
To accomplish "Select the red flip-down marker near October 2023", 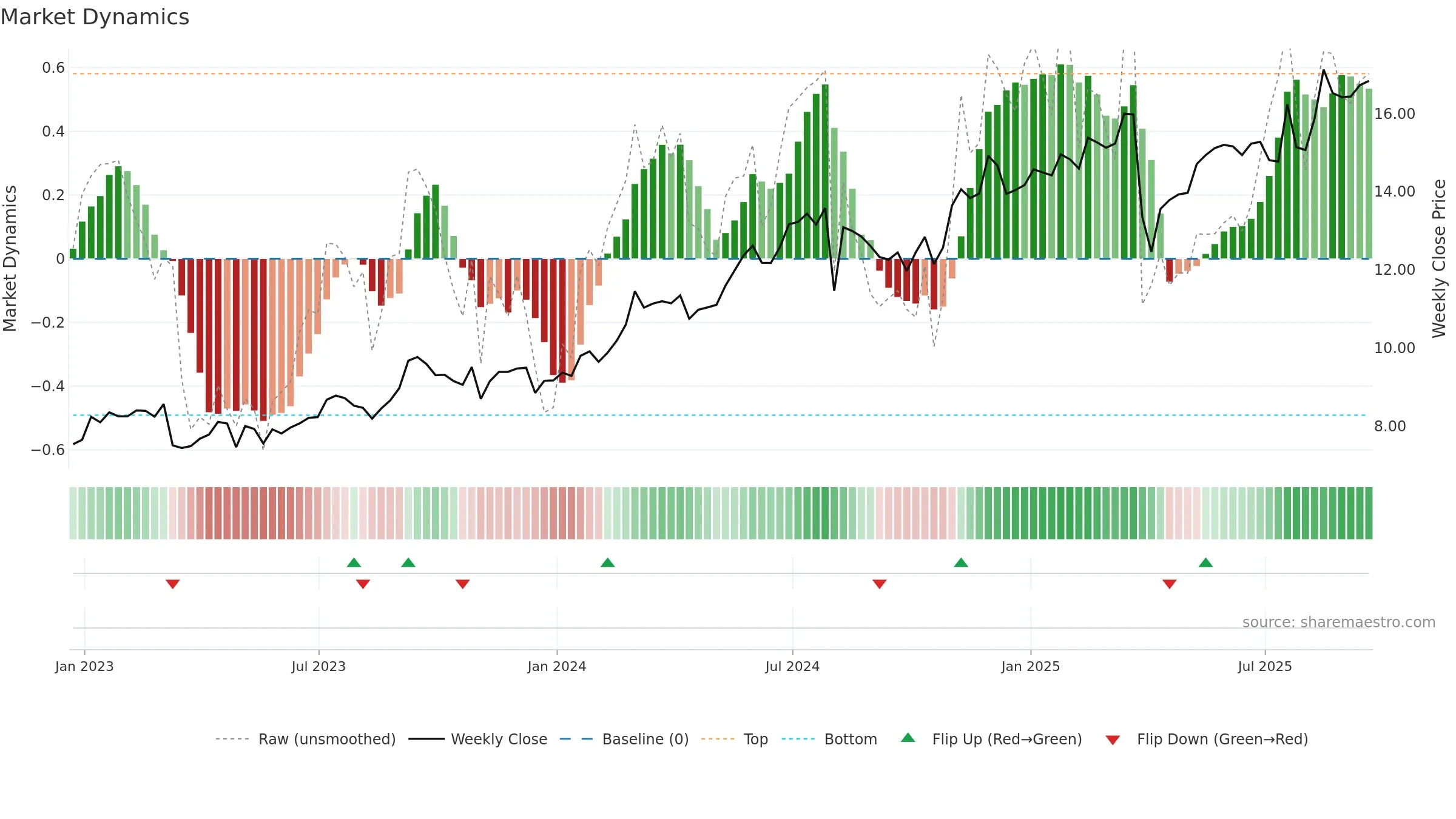I will click(462, 584).
